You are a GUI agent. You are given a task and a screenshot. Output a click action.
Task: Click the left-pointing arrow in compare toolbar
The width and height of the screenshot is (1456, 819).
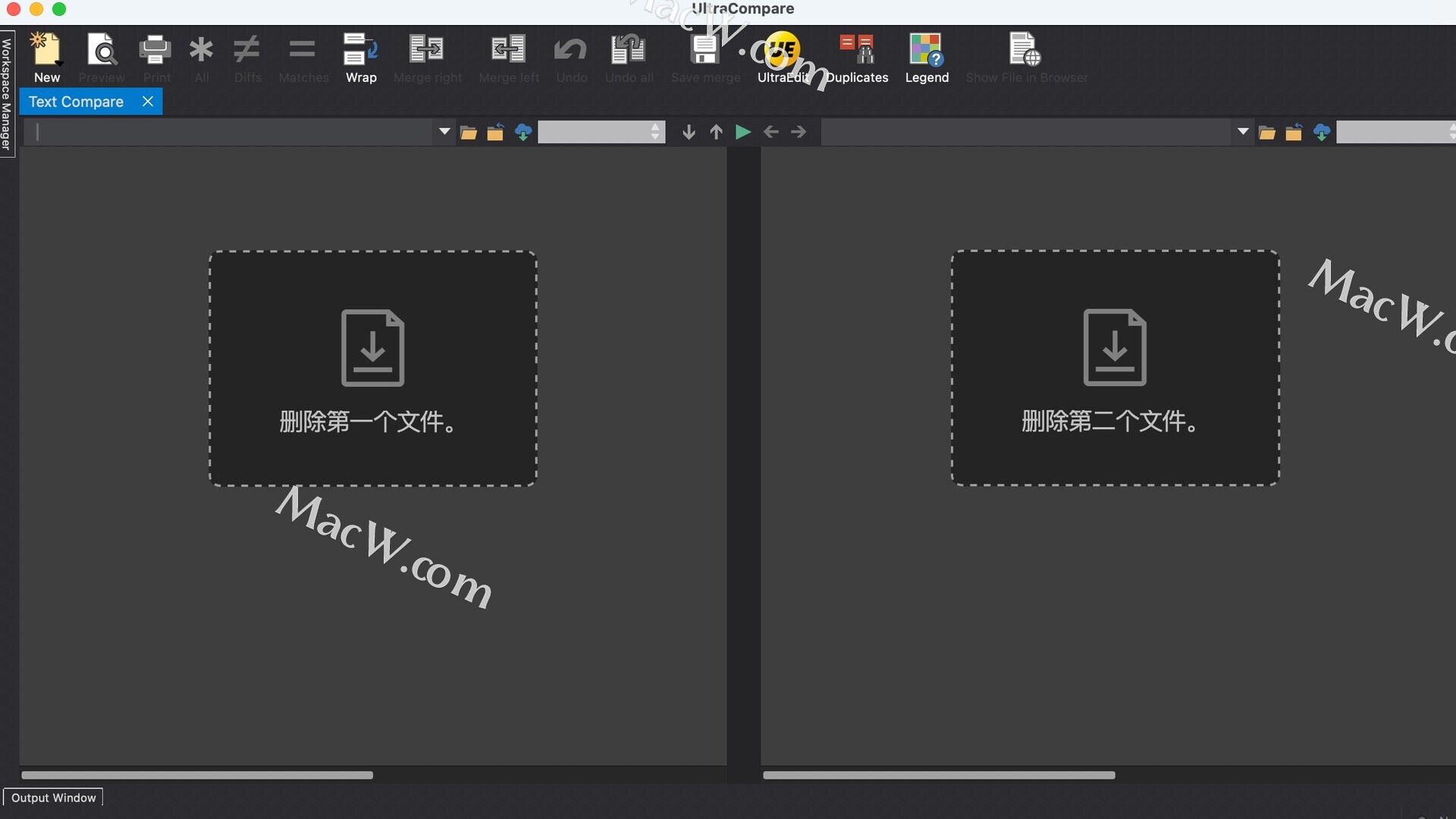771,132
